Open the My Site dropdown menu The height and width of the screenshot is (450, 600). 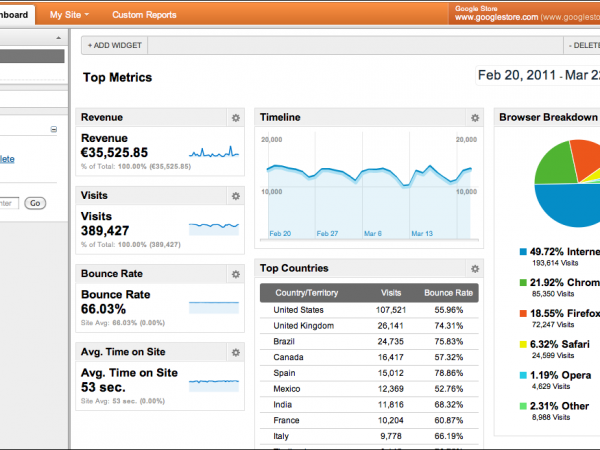pos(69,15)
